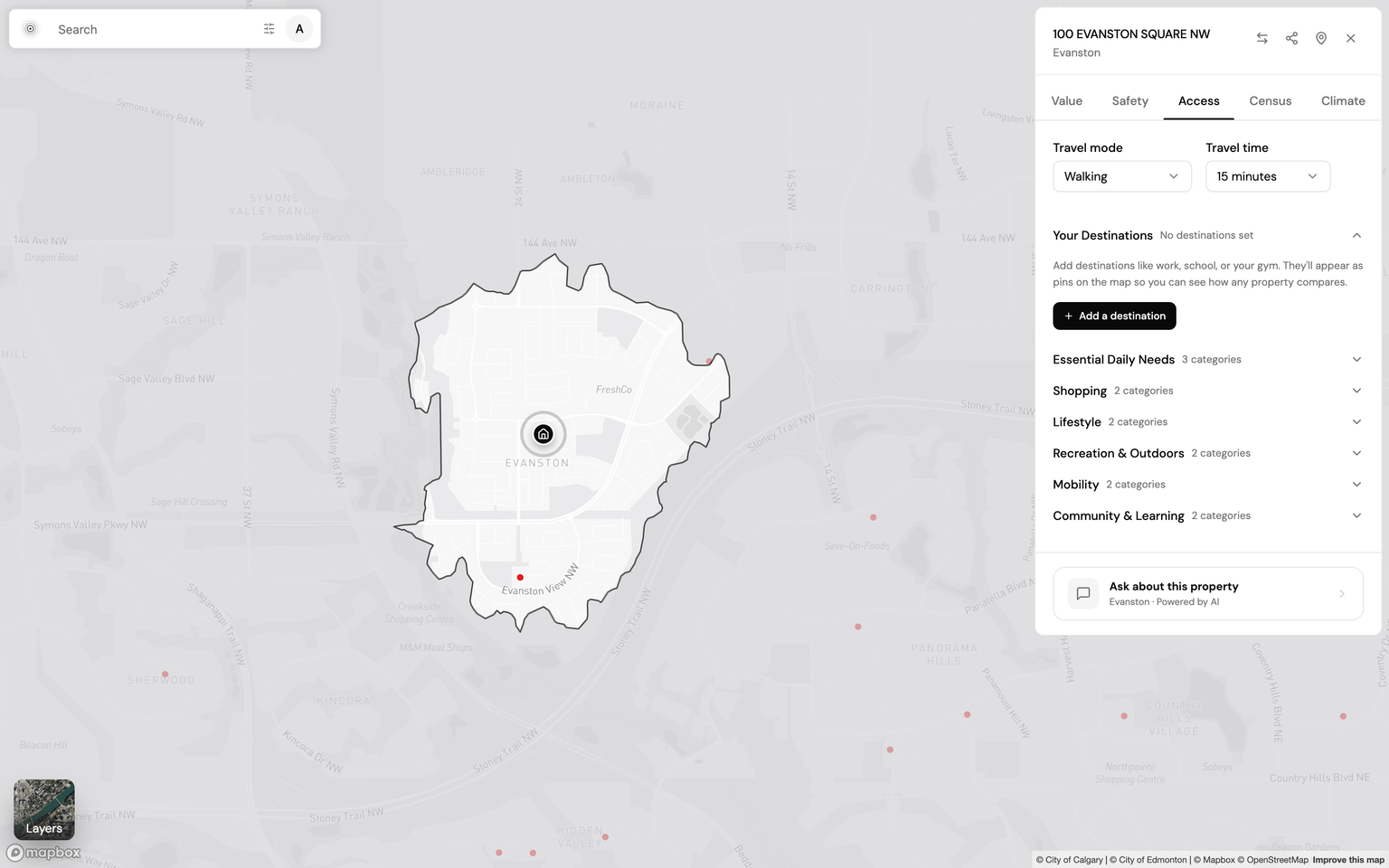Screen dimensions: 1389x868
Task: Click the Save-On-Foods map label
Action: (857, 546)
